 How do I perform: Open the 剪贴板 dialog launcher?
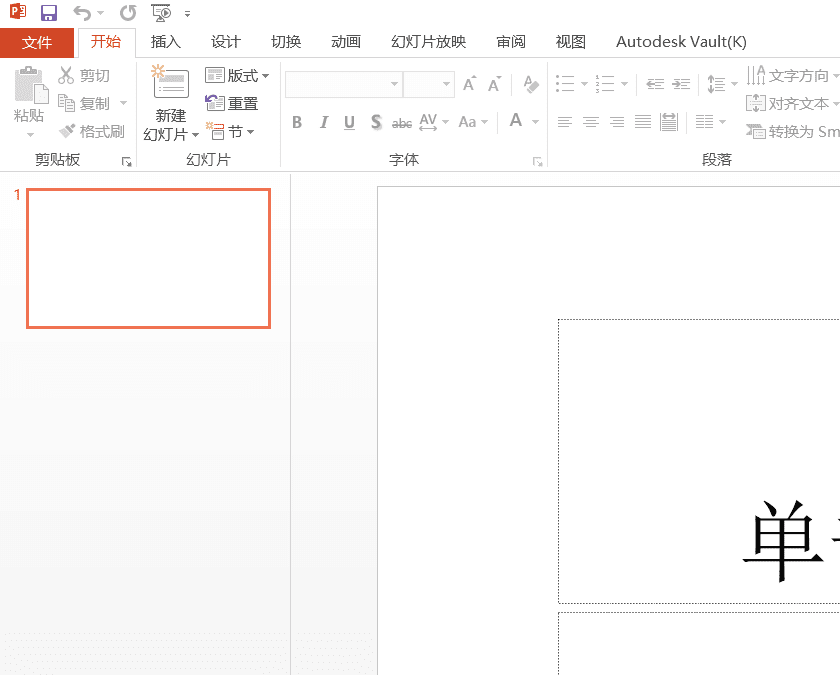click(126, 161)
